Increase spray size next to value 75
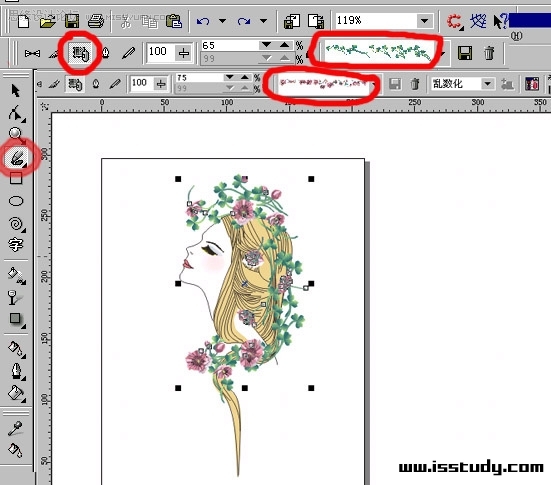Screen dimensions: 551x485 coord(245,77)
